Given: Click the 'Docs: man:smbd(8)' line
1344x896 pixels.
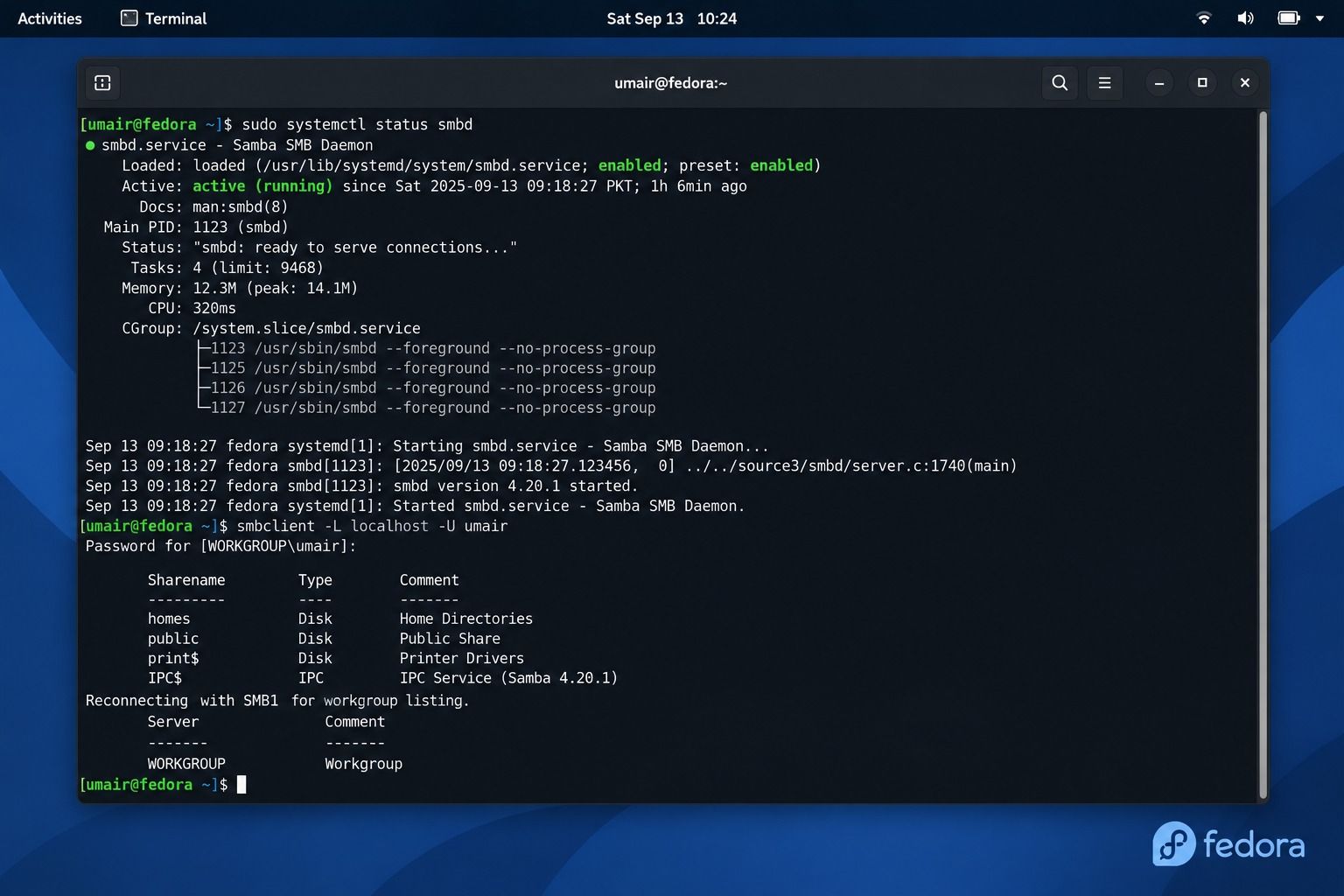Looking at the screenshot, I should 213,207.
